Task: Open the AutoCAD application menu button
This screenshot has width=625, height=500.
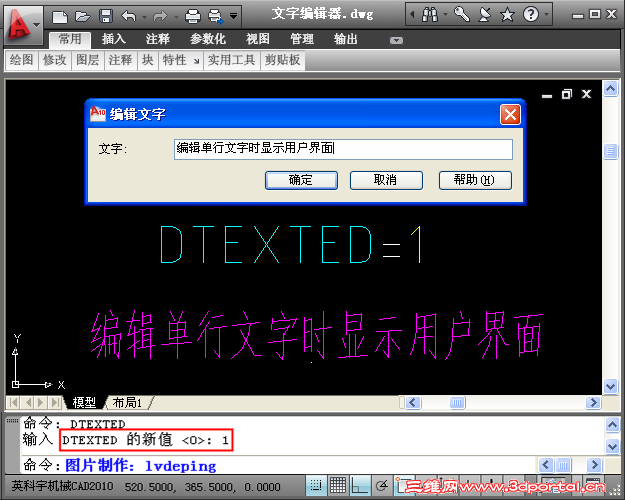Action: pyautogui.click(x=23, y=25)
